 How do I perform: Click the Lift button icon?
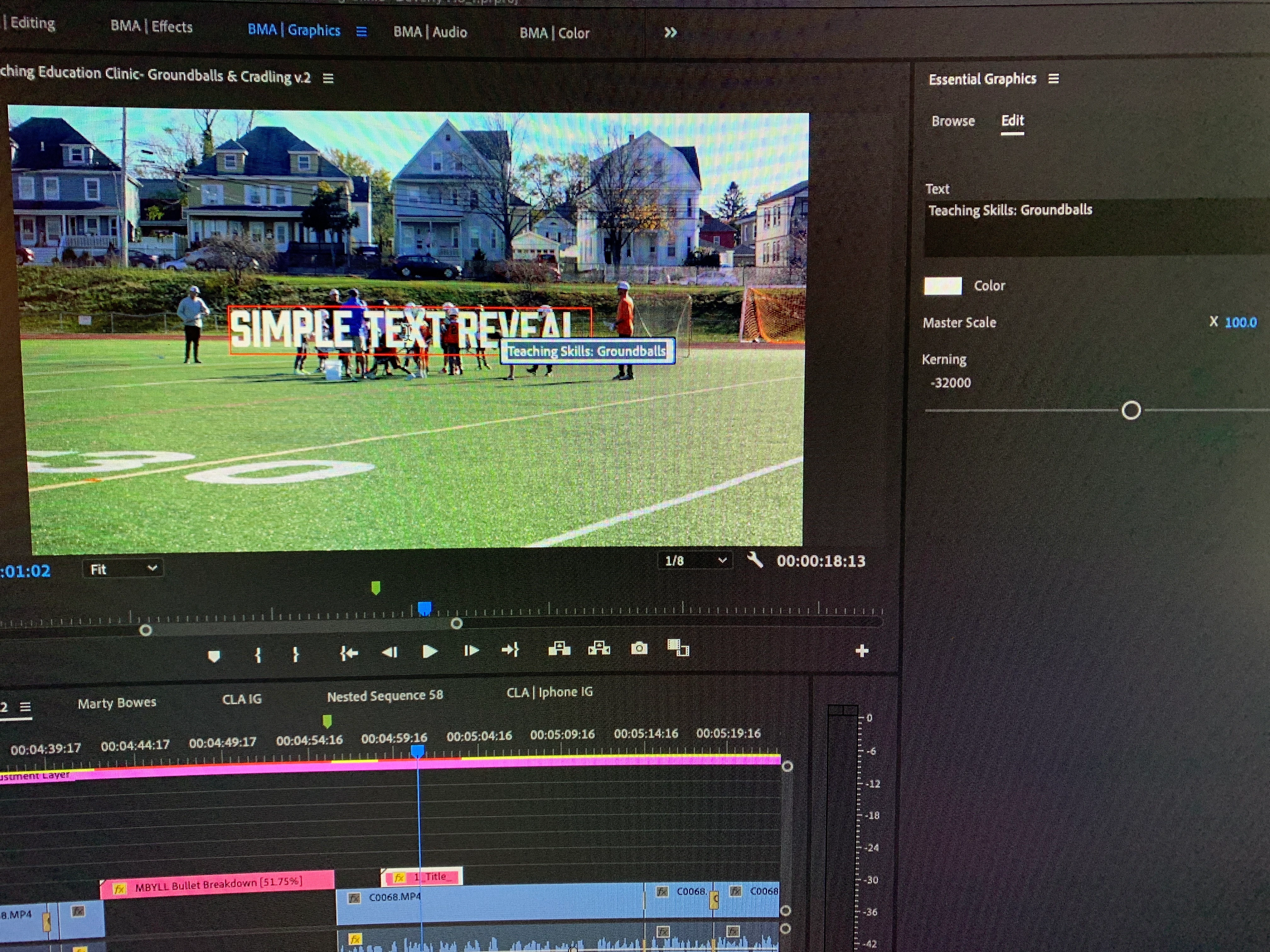[x=559, y=649]
